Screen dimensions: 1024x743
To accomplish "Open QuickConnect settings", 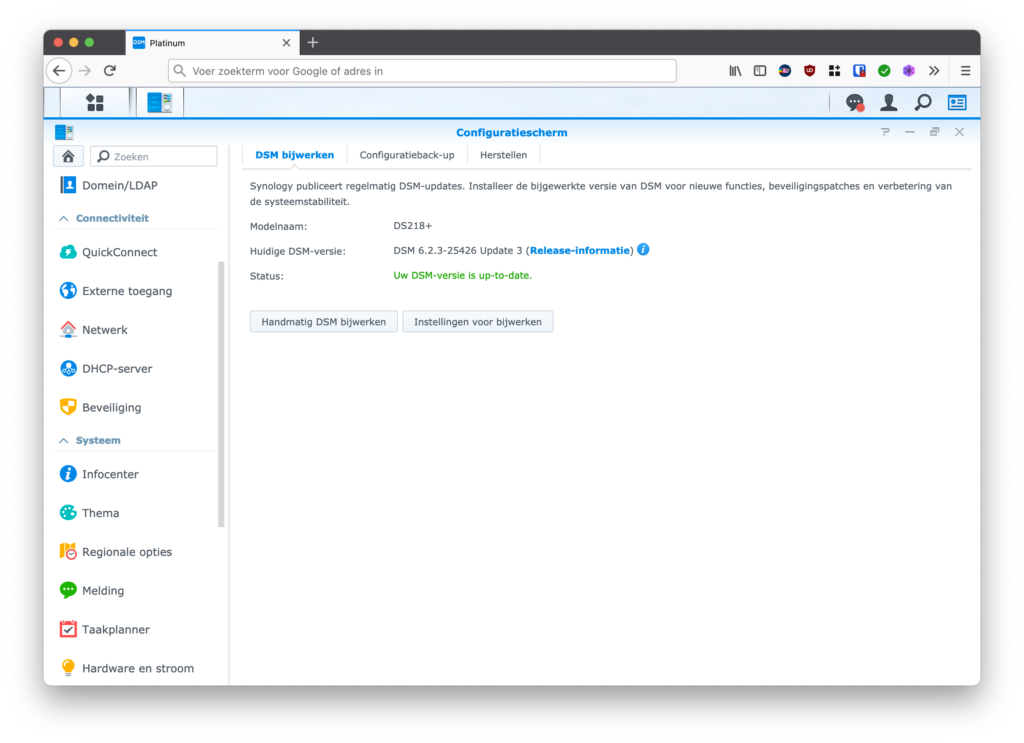I will (x=119, y=252).
